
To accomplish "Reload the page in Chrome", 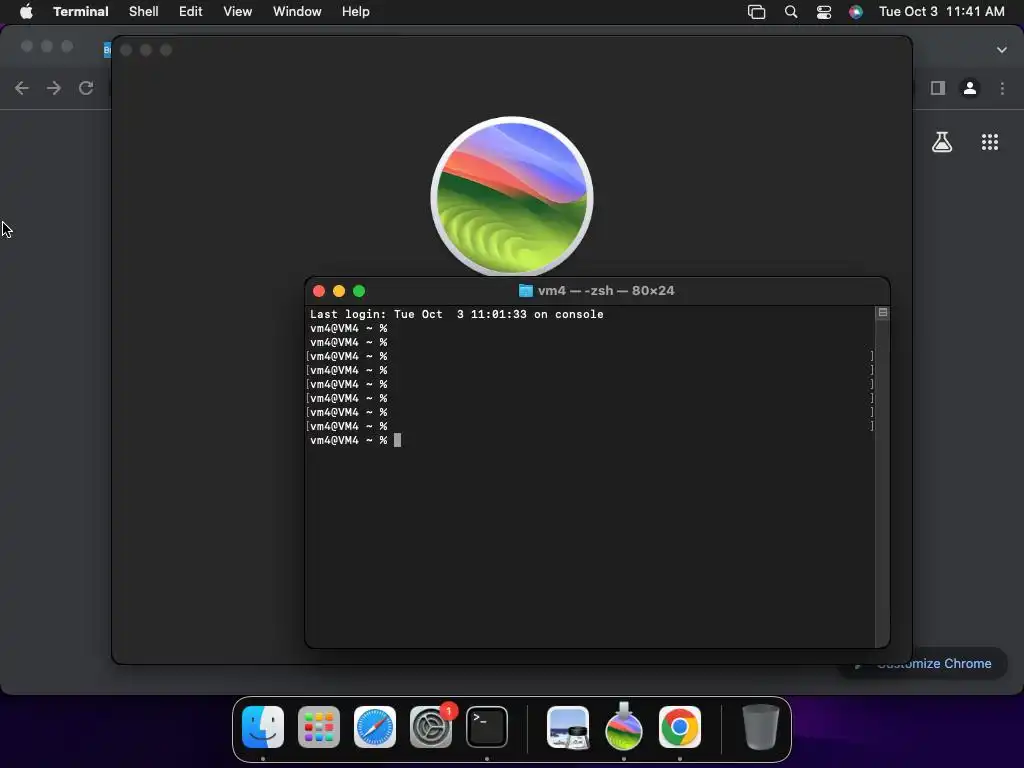I will click(86, 88).
